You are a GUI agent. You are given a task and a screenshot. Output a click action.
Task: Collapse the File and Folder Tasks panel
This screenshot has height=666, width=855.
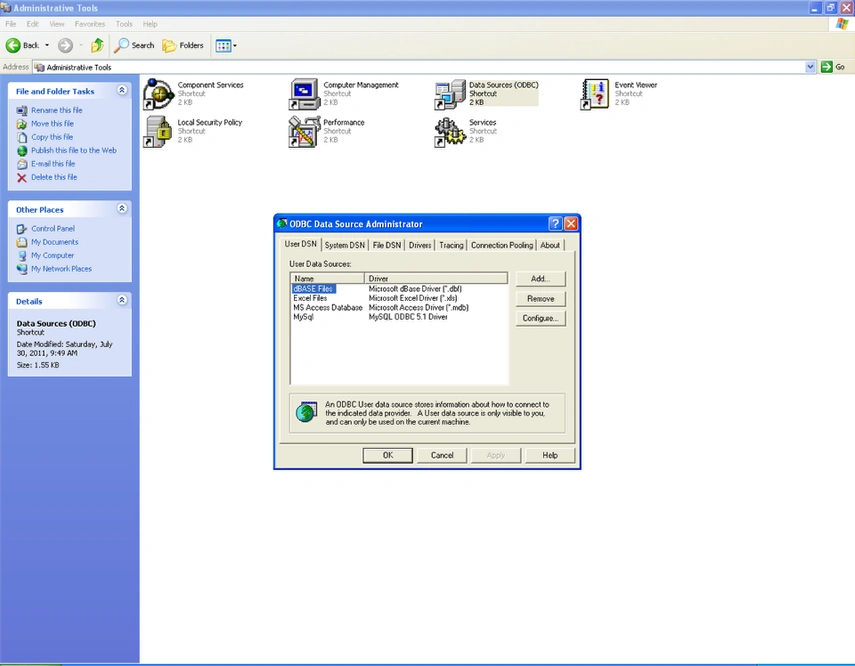click(122, 90)
